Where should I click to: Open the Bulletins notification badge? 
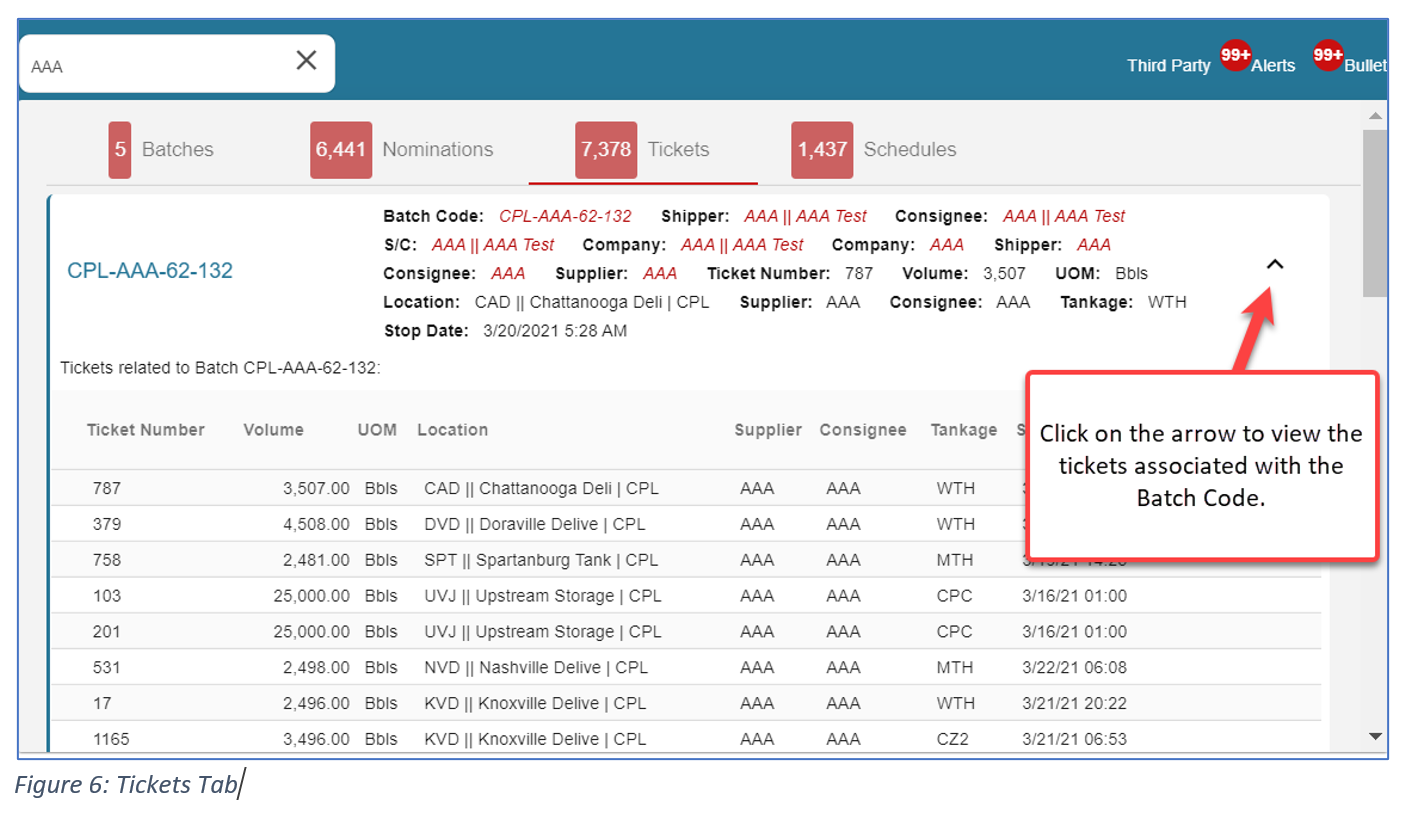click(1328, 54)
